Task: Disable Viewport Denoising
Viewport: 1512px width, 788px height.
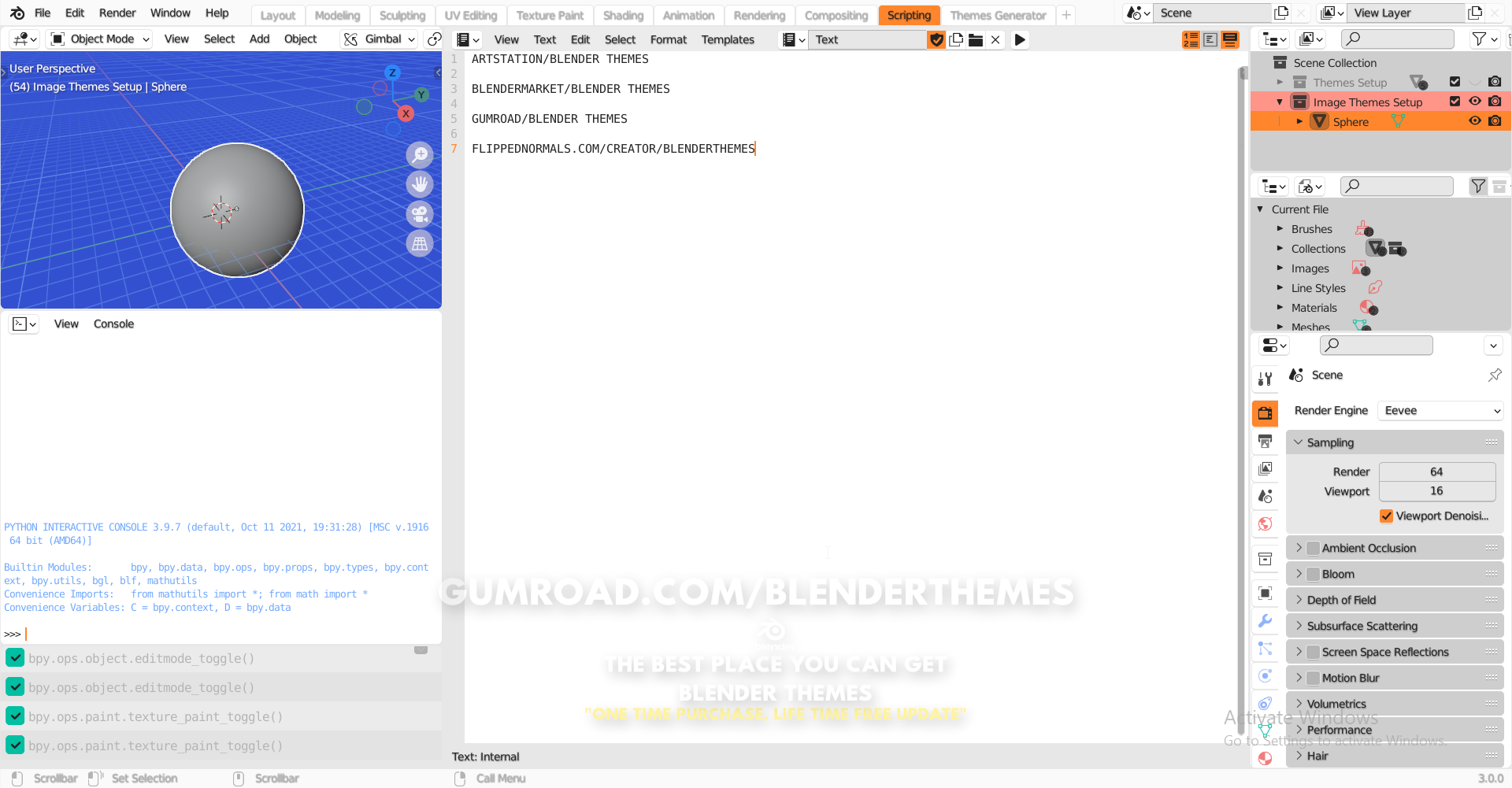Action: coord(1387,516)
